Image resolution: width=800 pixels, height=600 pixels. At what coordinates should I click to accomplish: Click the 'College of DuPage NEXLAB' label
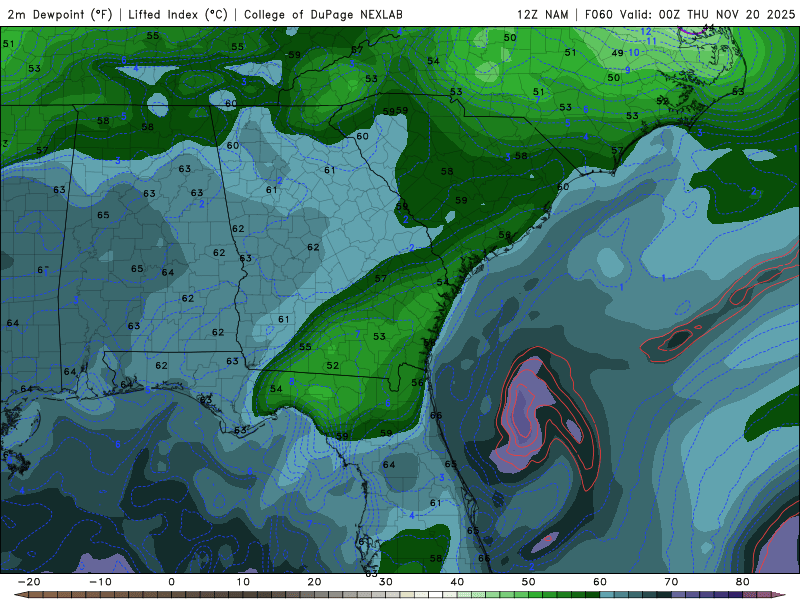[x=323, y=14]
